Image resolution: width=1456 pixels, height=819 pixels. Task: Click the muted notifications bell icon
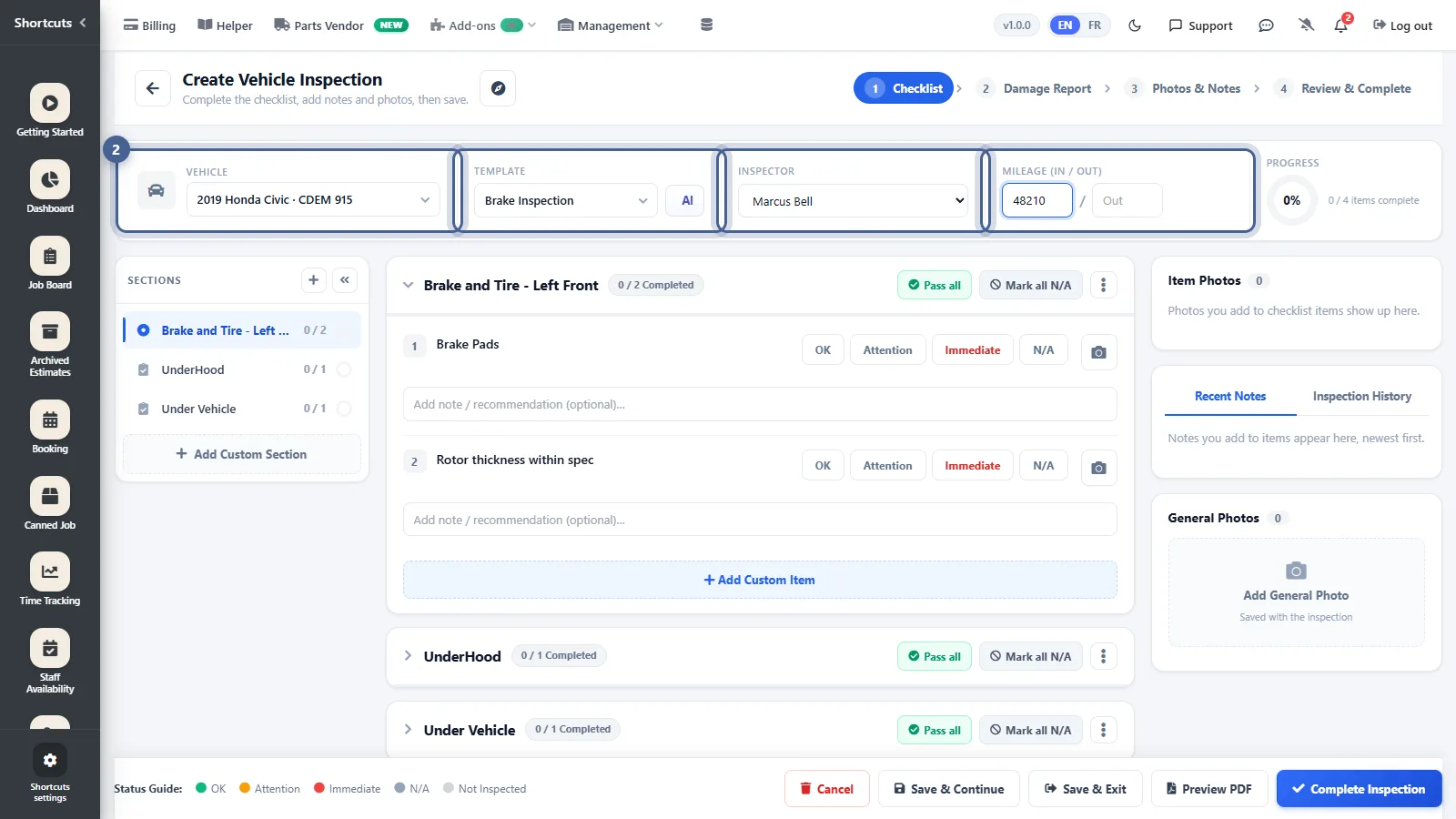point(1307,25)
